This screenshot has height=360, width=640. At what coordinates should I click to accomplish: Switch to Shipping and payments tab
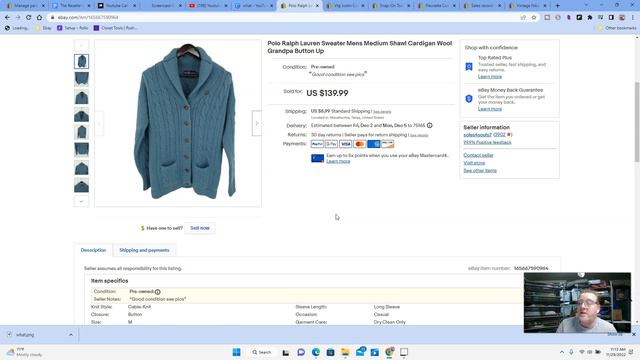coord(144,250)
